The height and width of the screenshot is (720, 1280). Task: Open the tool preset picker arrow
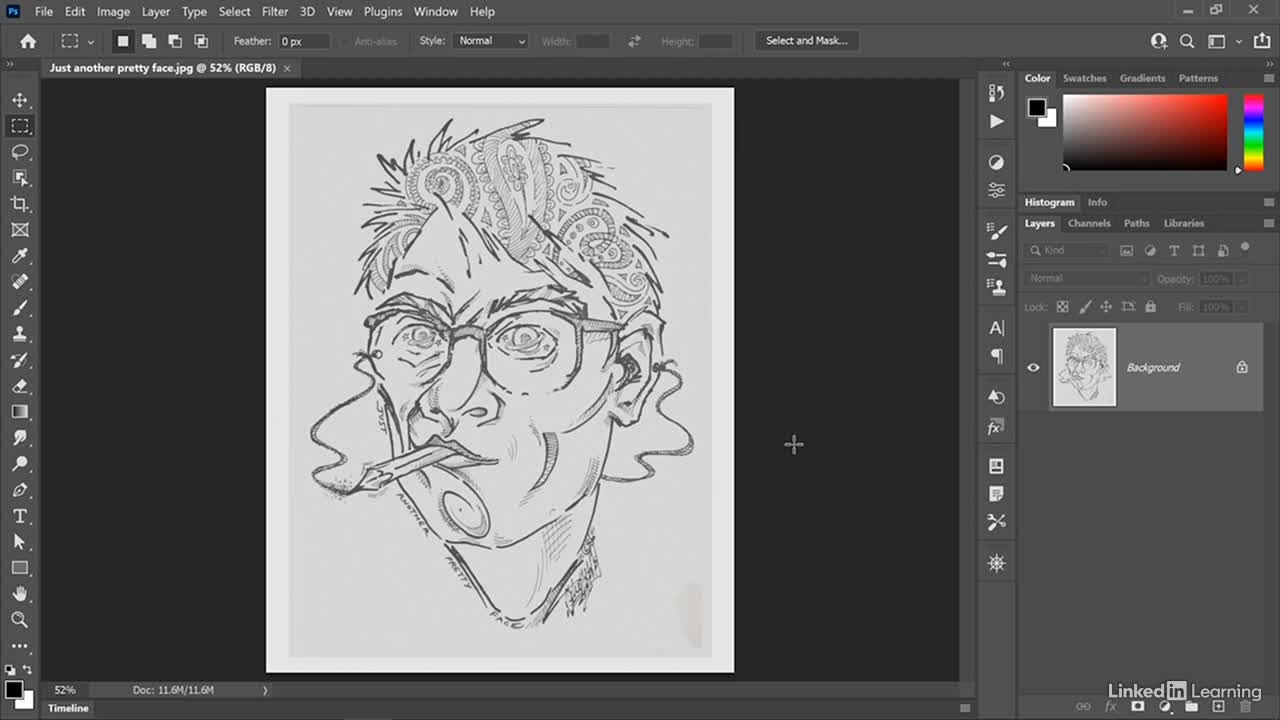click(x=91, y=42)
